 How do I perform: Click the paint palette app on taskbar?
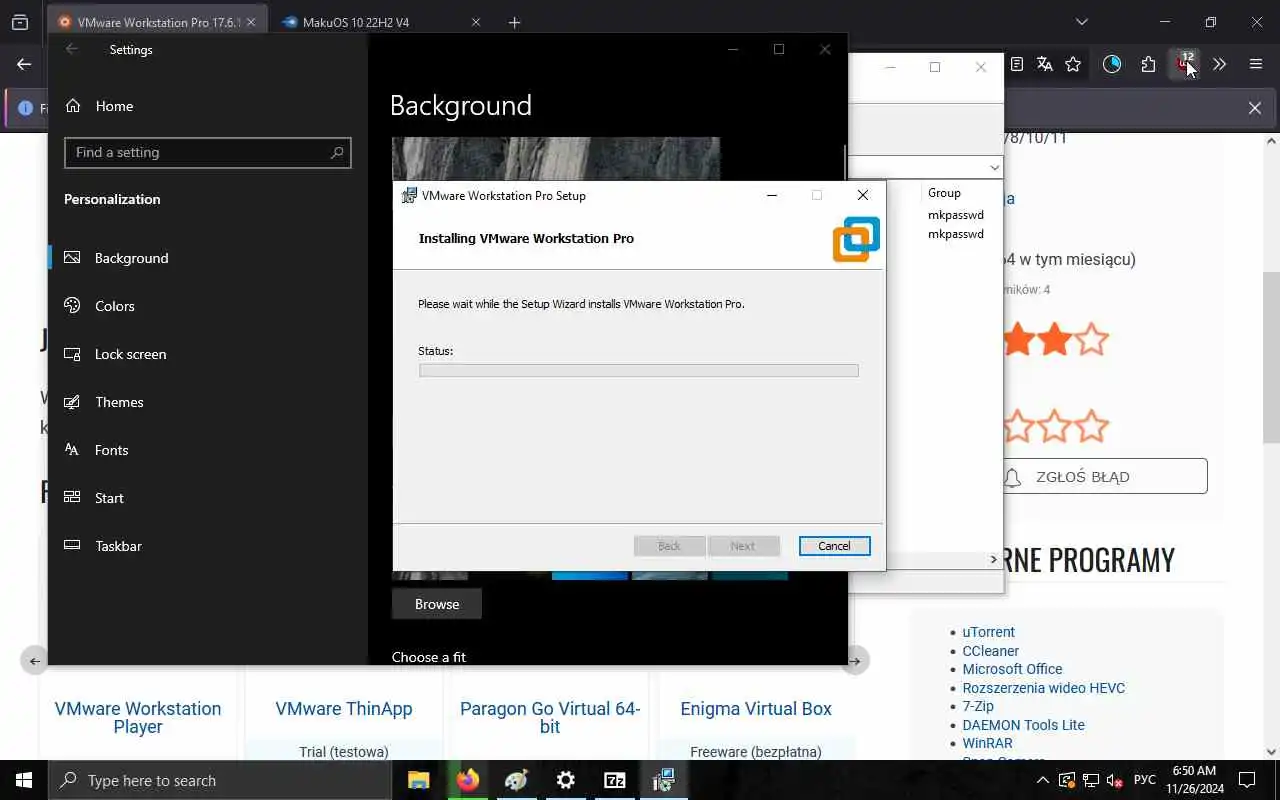(x=516, y=780)
